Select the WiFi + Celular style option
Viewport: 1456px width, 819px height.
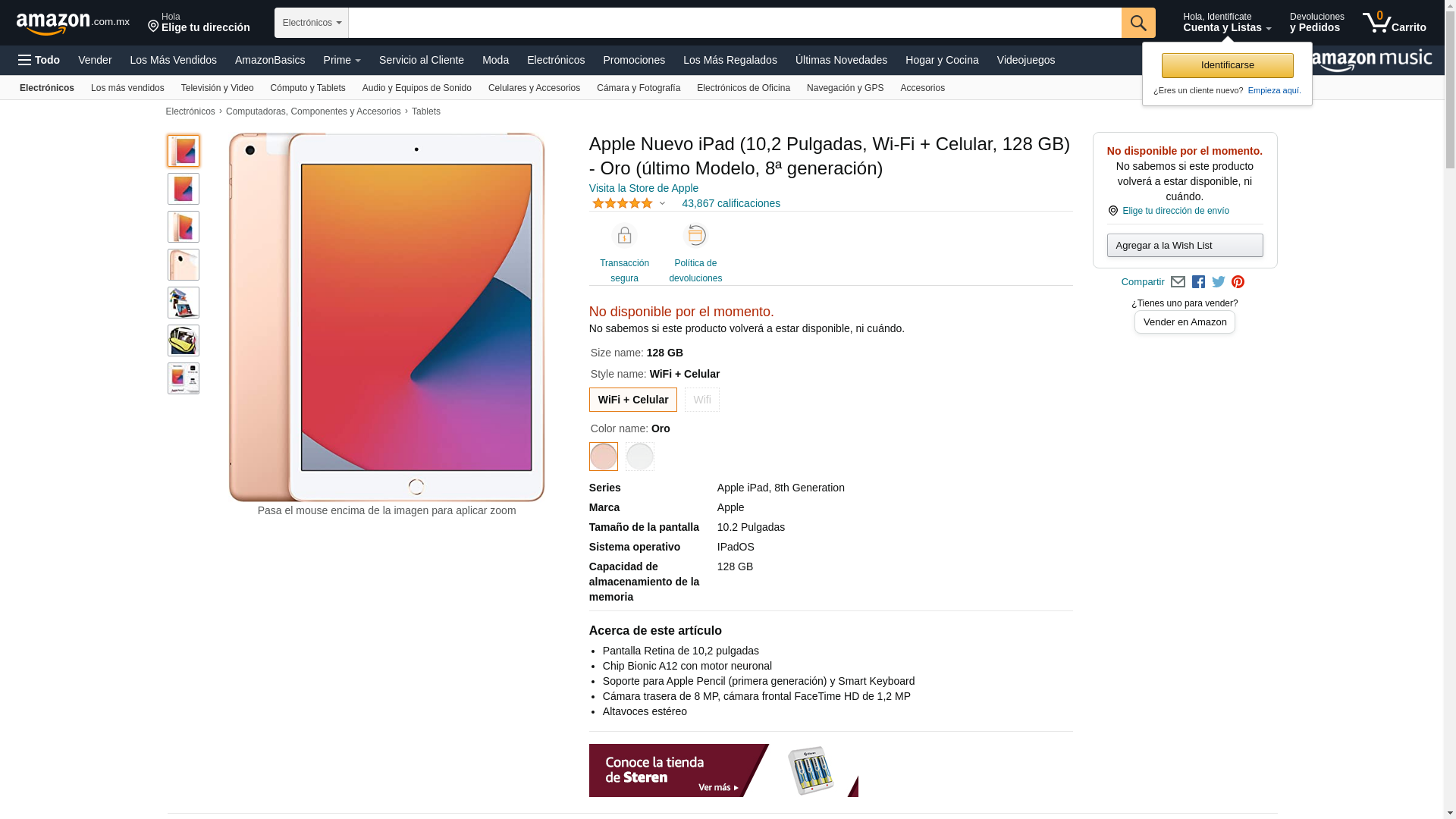(633, 400)
